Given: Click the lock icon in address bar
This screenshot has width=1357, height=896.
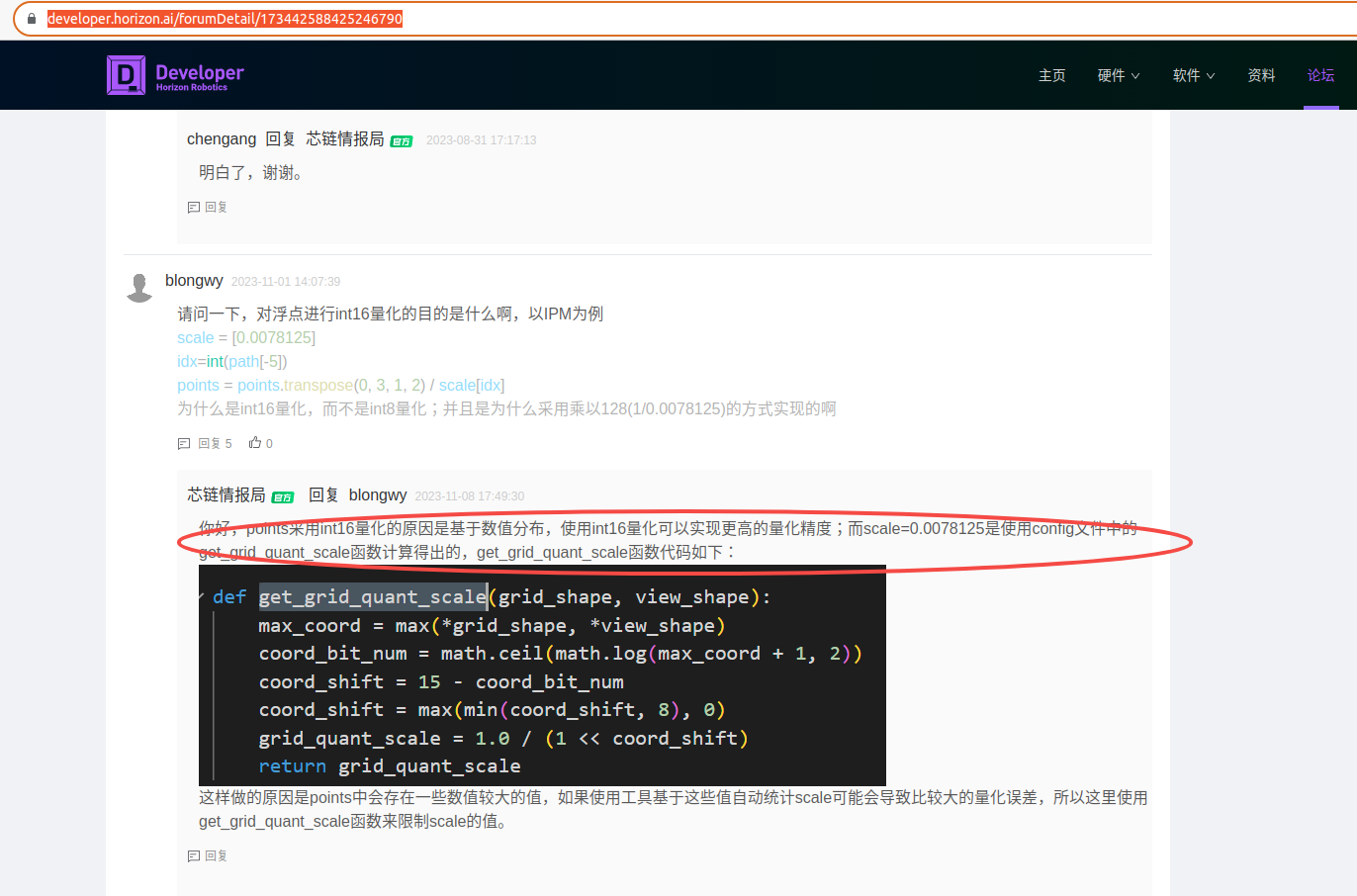Looking at the screenshot, I should pyautogui.click(x=32, y=19).
